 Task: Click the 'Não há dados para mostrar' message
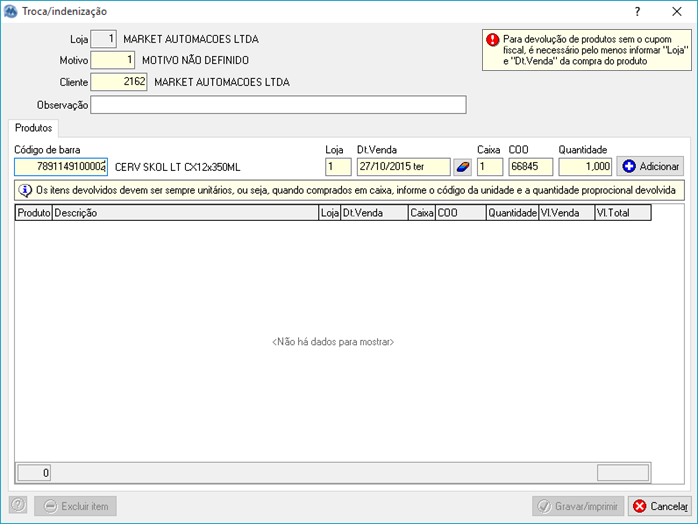tap(333, 341)
